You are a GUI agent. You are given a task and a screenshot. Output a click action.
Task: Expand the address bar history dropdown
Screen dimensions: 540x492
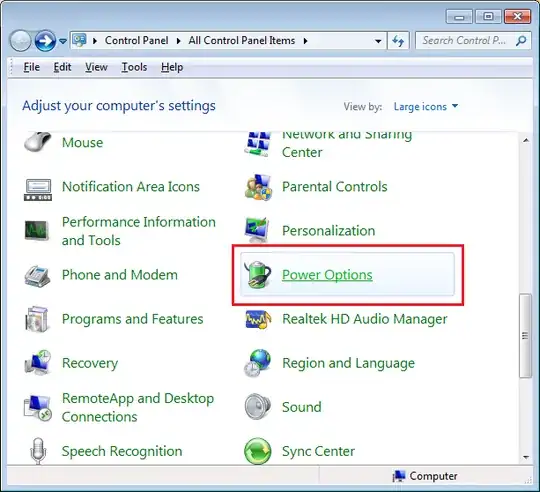point(378,41)
